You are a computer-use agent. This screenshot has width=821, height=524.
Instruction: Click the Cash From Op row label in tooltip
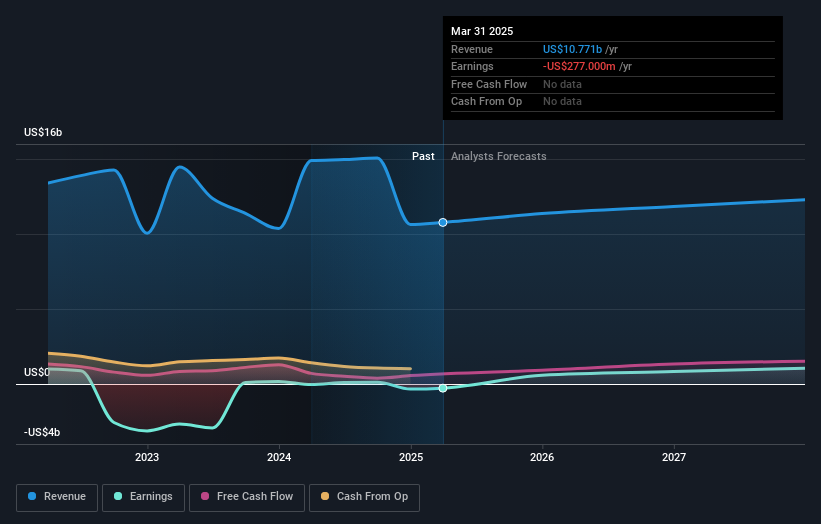[x=486, y=102]
